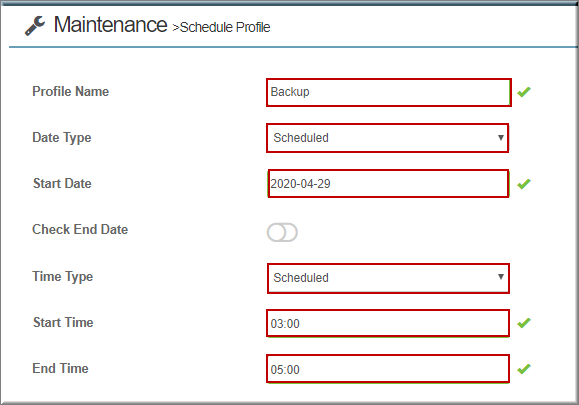
Task: Click the green checkmark beside Start Date
Action: tap(524, 183)
